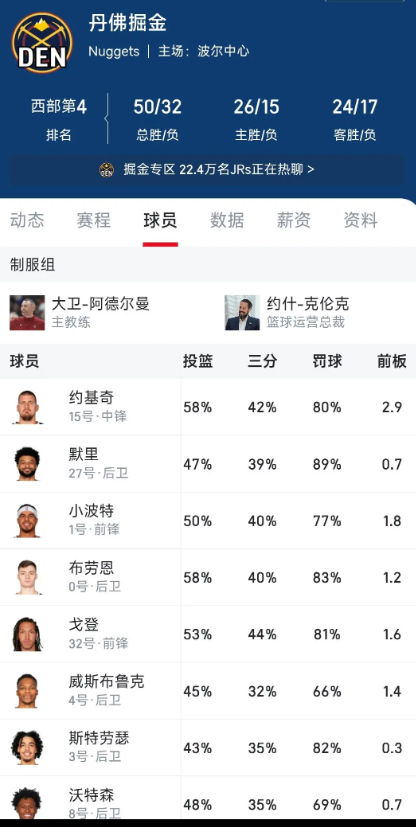This screenshot has height=827, width=416.
Task: Switch to the 动态 tab
Action: tap(27, 220)
